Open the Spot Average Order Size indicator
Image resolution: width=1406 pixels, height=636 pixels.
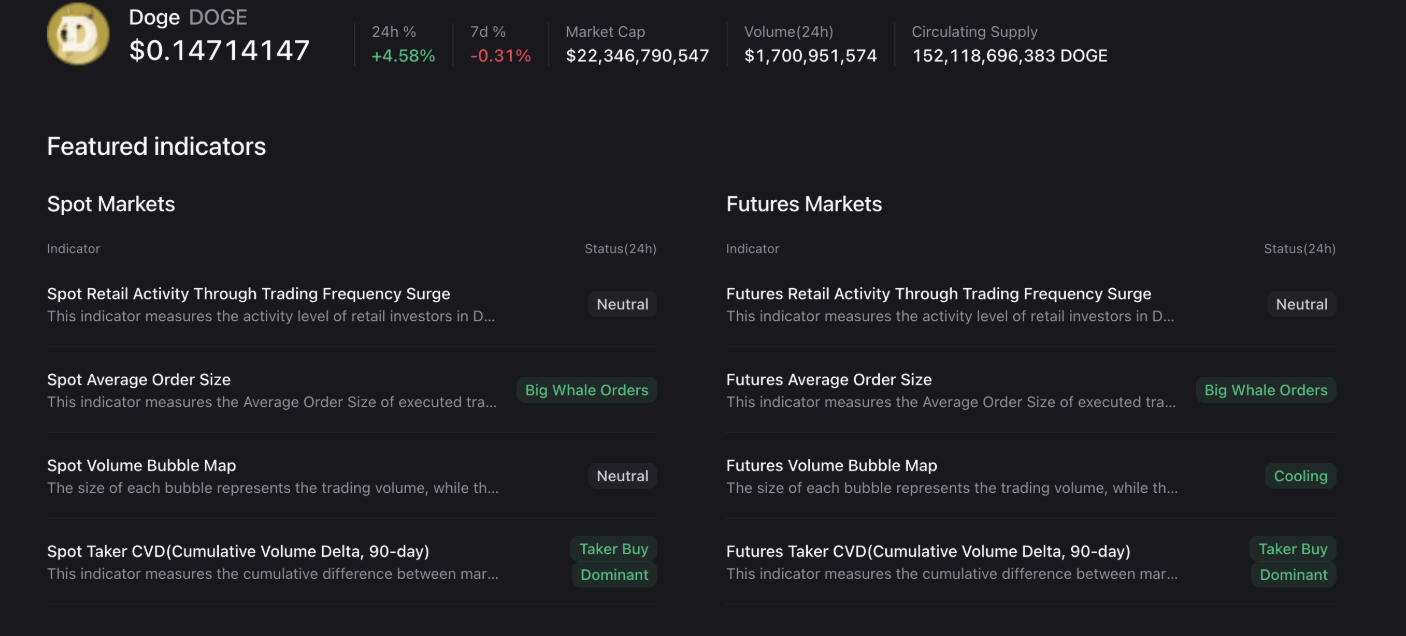point(139,380)
